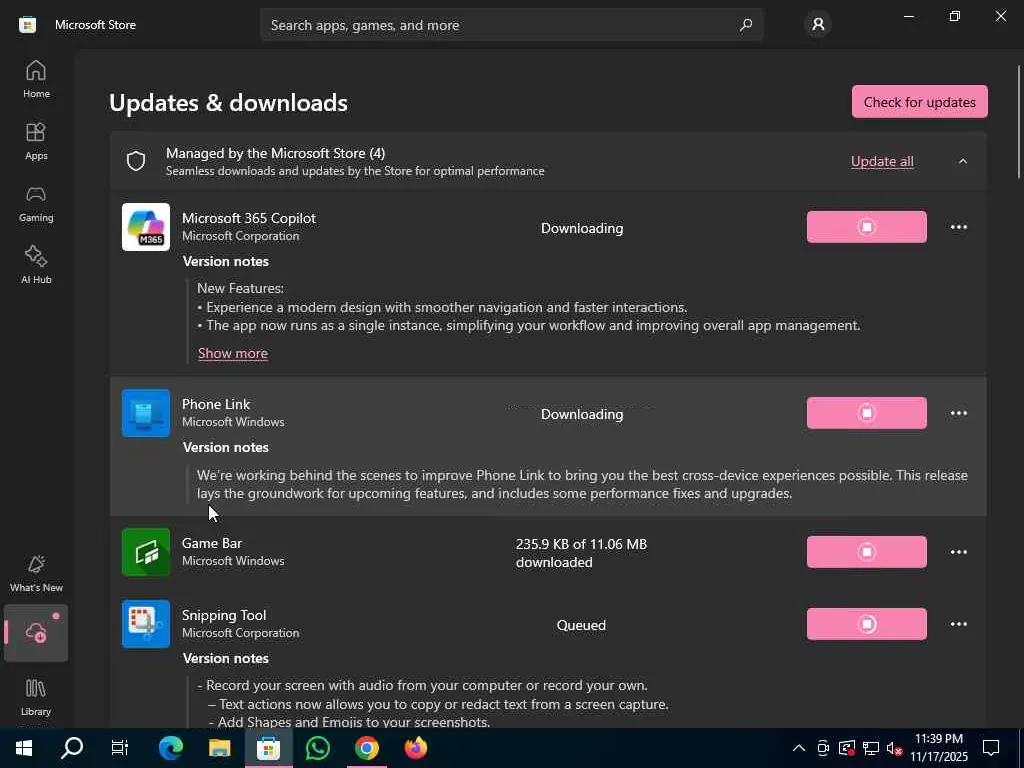Open File Explorer from the taskbar

pos(219,748)
